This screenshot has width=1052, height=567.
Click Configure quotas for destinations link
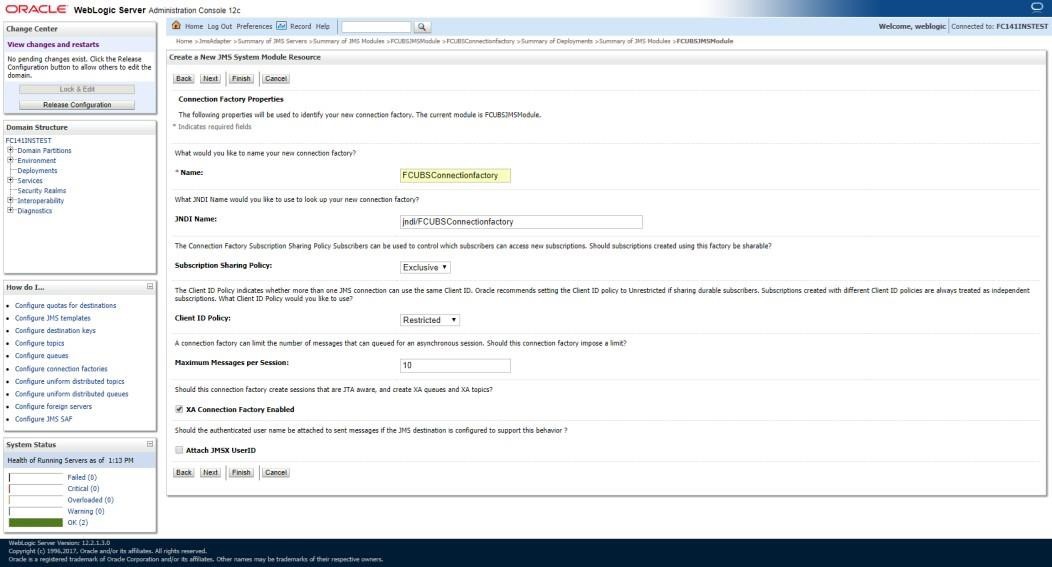point(66,305)
